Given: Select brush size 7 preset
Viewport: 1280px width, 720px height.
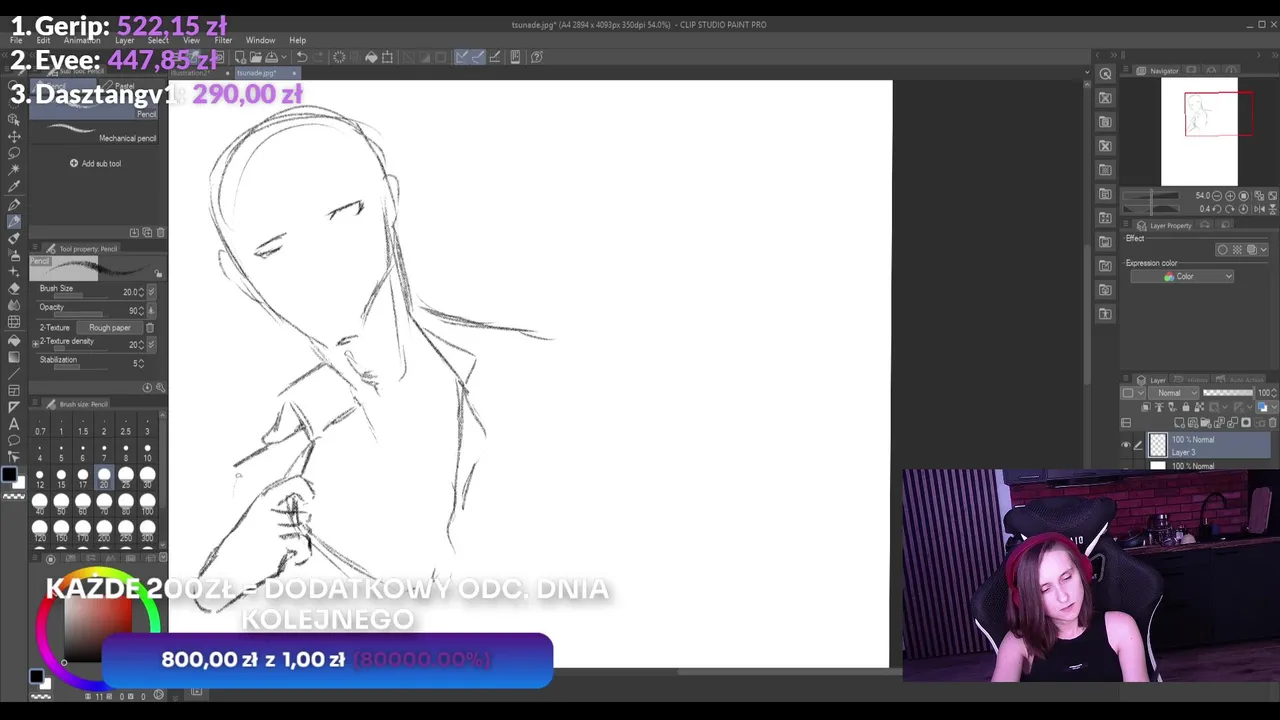Looking at the screenshot, I should pos(104,449).
